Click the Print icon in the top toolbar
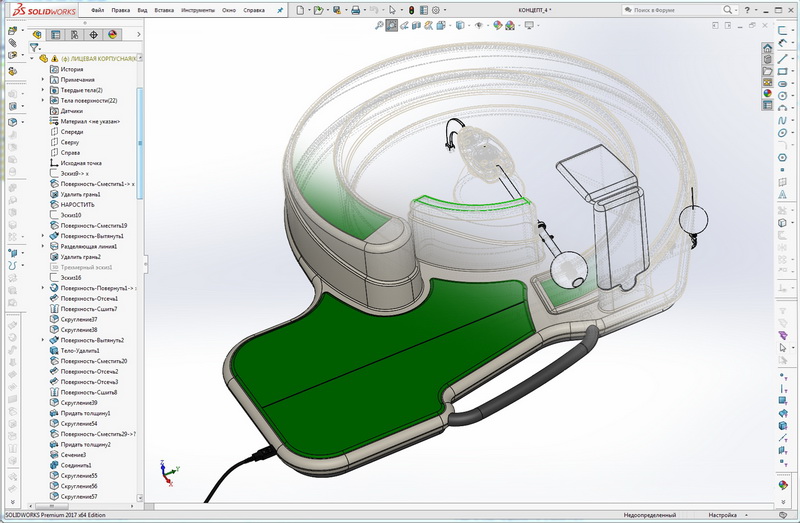Screen dimensions: 800x523 click(356, 10)
